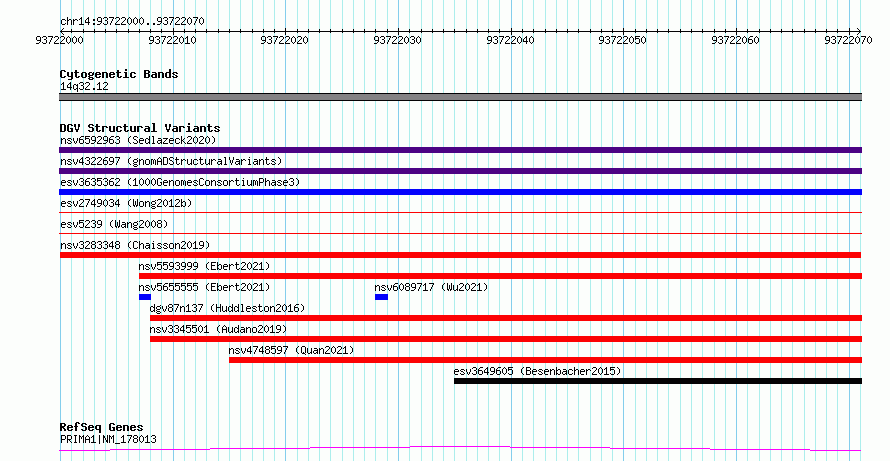
Task: Click ruler position 93722070
Action: pos(848,40)
